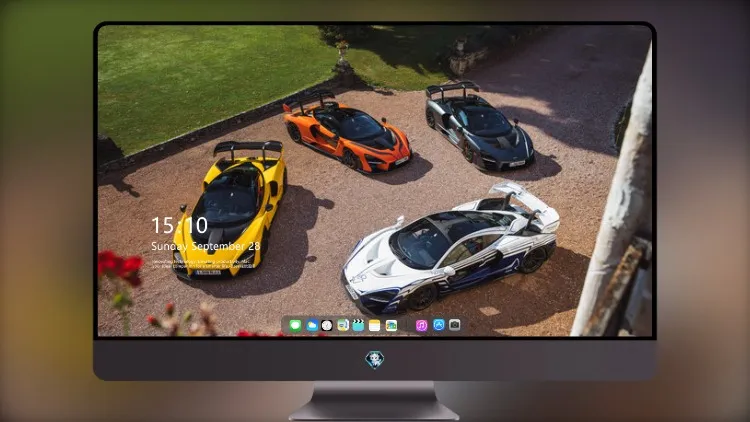
Task: Open the dock icon right of the Notes icon
Action: [391, 325]
